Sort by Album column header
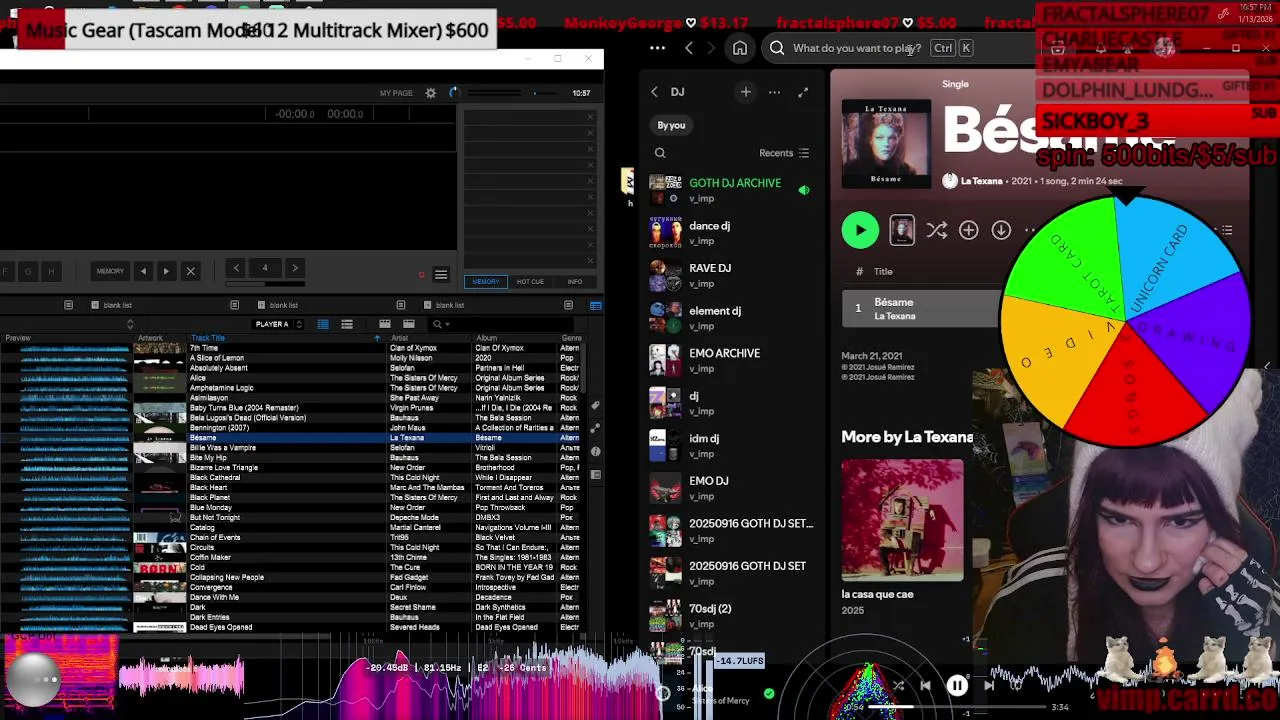This screenshot has height=720, width=1280. pyautogui.click(x=486, y=338)
